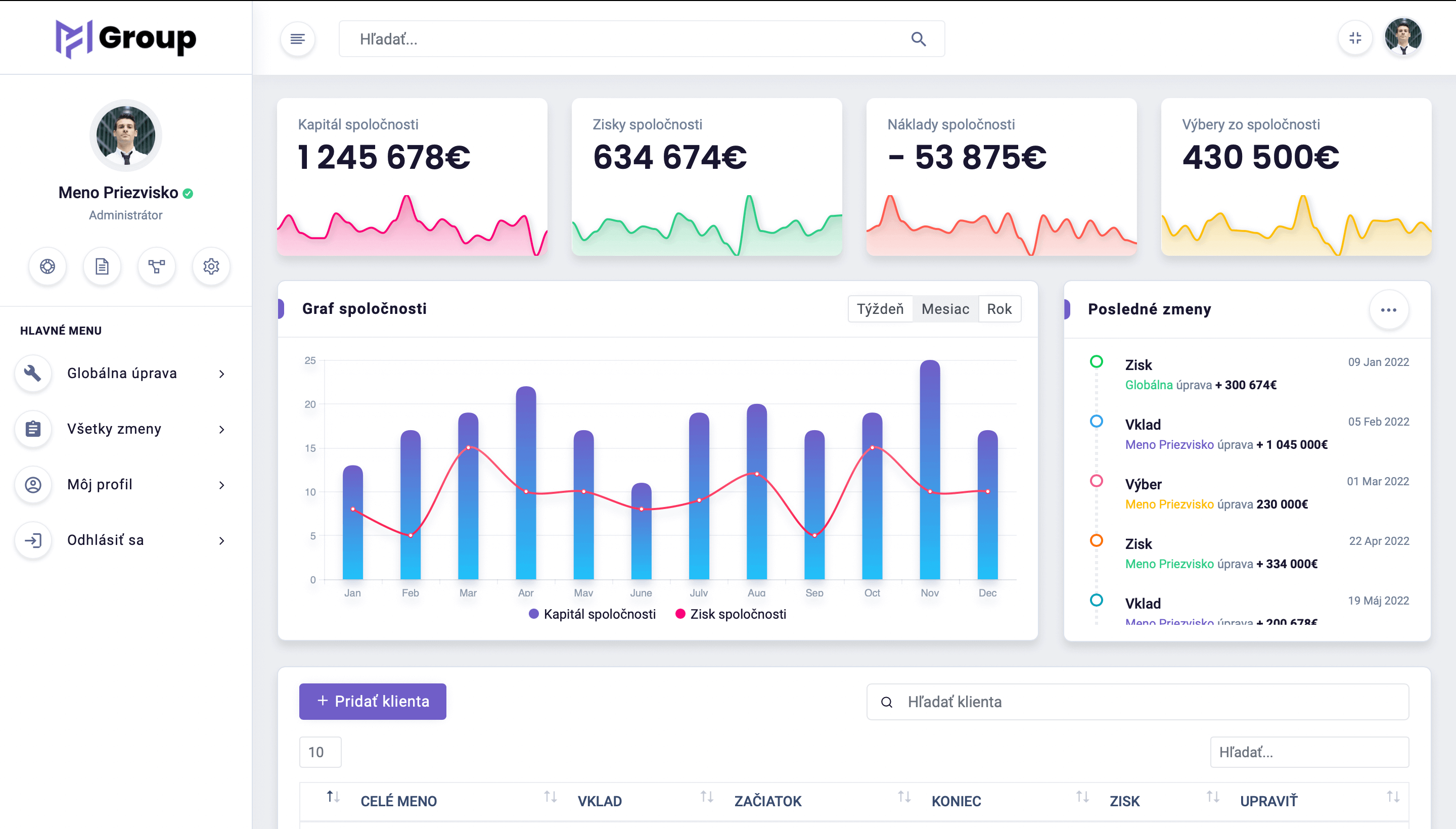Click the Odhlásiť sa menu item
The width and height of the screenshot is (1456, 829).
(x=122, y=540)
